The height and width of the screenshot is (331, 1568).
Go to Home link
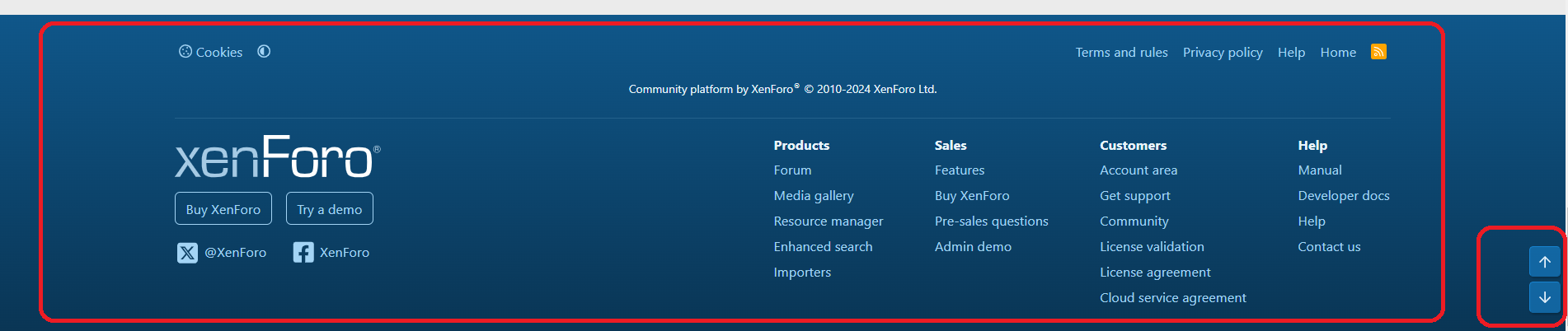coord(1338,52)
